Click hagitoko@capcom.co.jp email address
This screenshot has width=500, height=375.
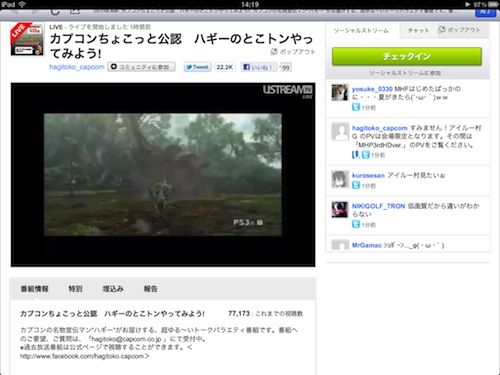[x=126, y=339]
